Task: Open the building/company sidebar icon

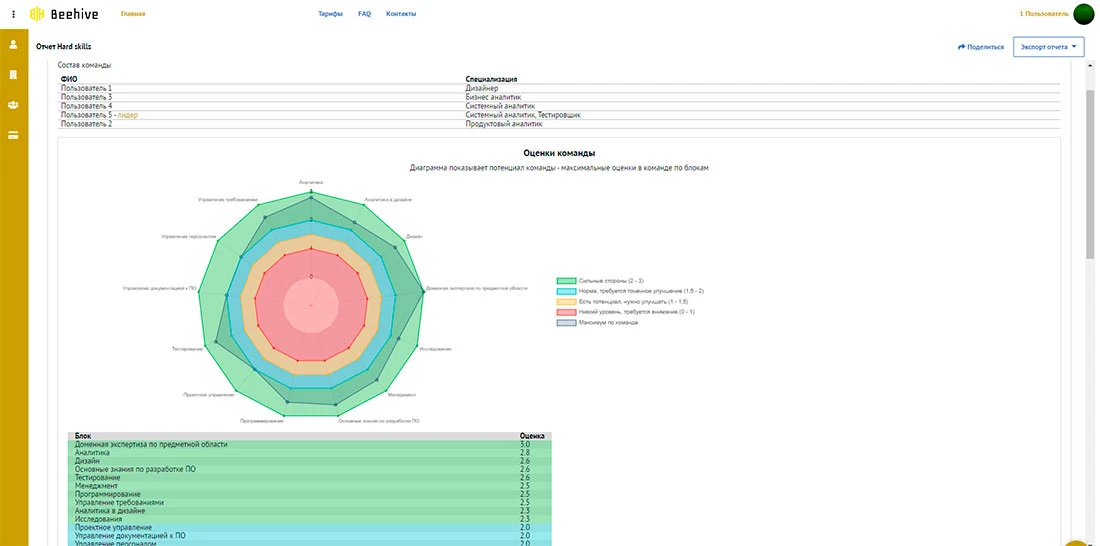Action: (x=14, y=75)
